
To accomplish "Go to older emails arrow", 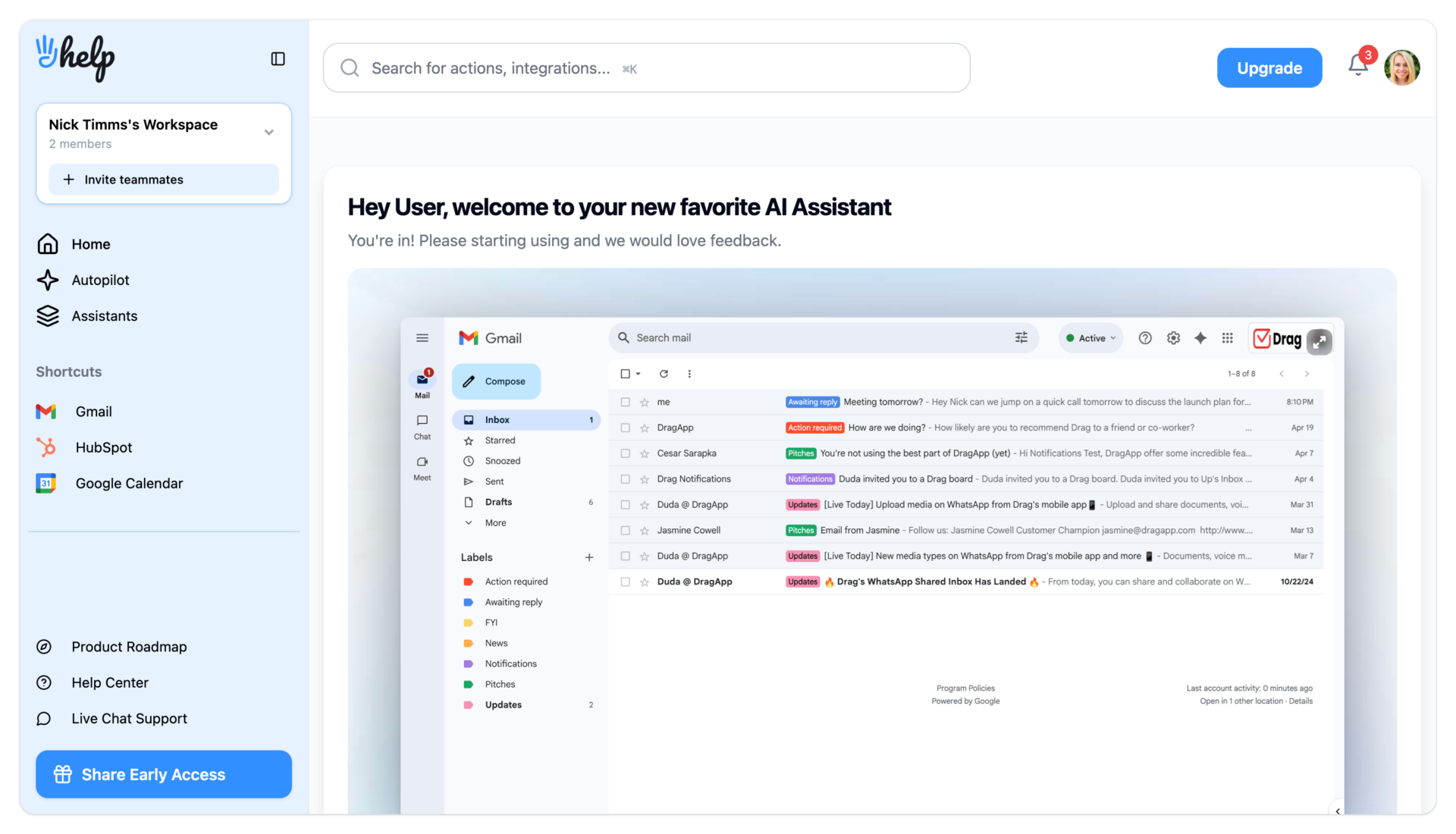I will 1307,374.
